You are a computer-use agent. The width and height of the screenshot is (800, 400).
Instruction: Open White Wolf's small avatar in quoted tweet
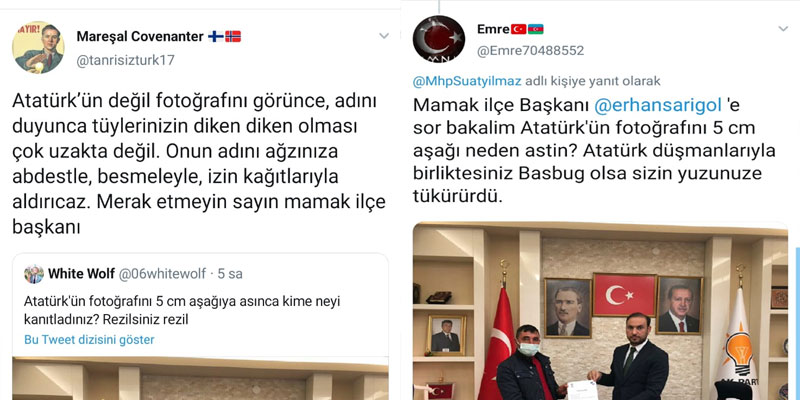point(34,274)
